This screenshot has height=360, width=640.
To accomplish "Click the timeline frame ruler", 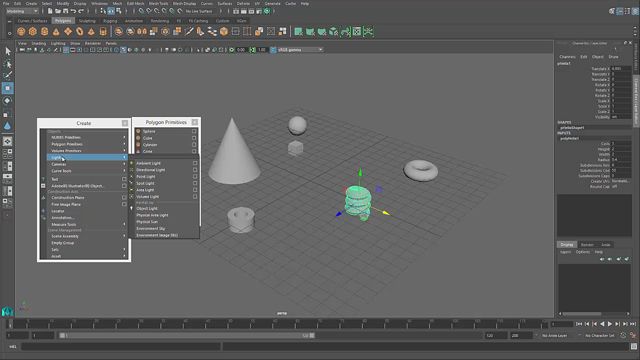I will point(278,324).
